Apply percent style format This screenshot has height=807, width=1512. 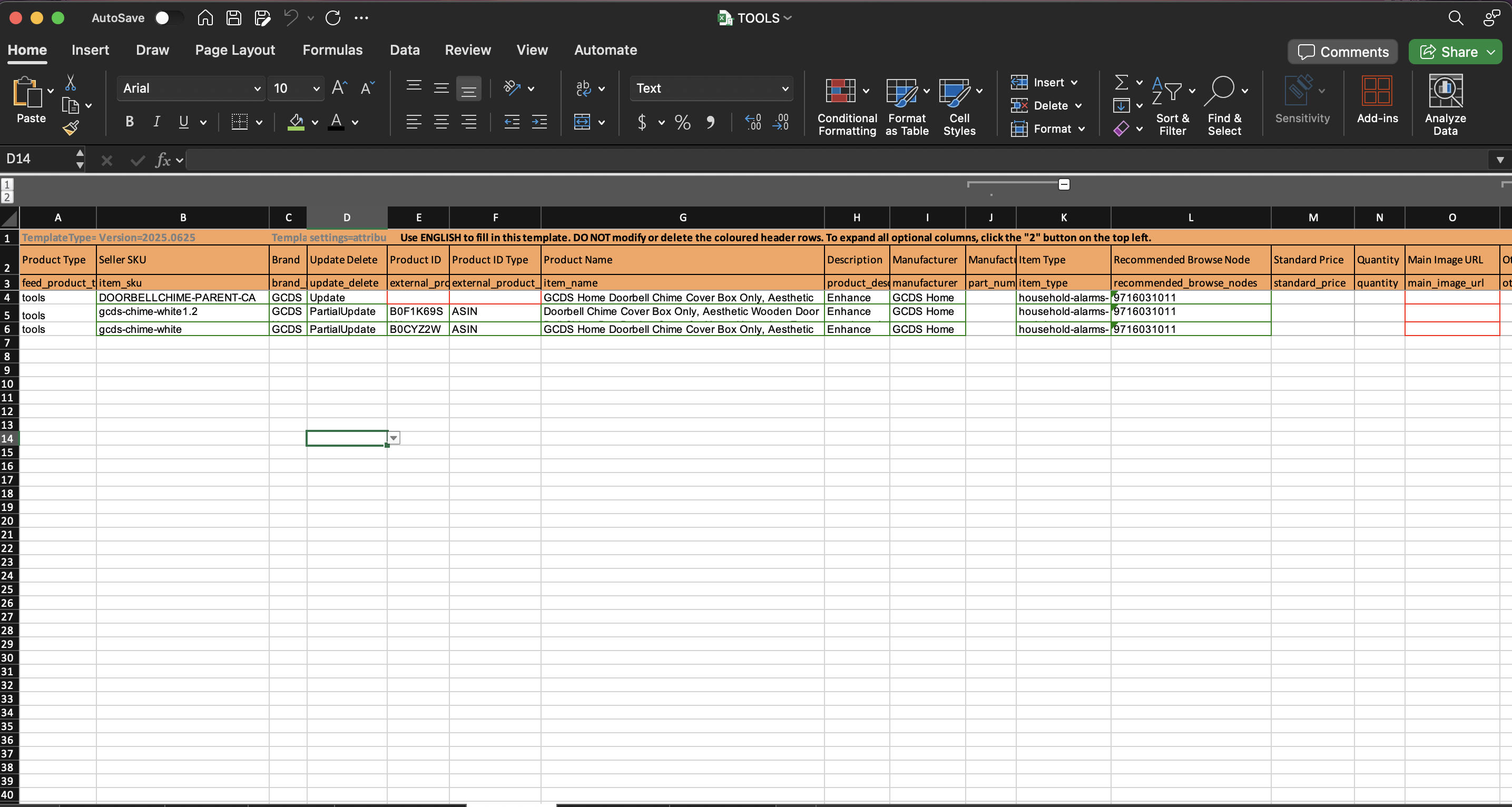pos(682,122)
